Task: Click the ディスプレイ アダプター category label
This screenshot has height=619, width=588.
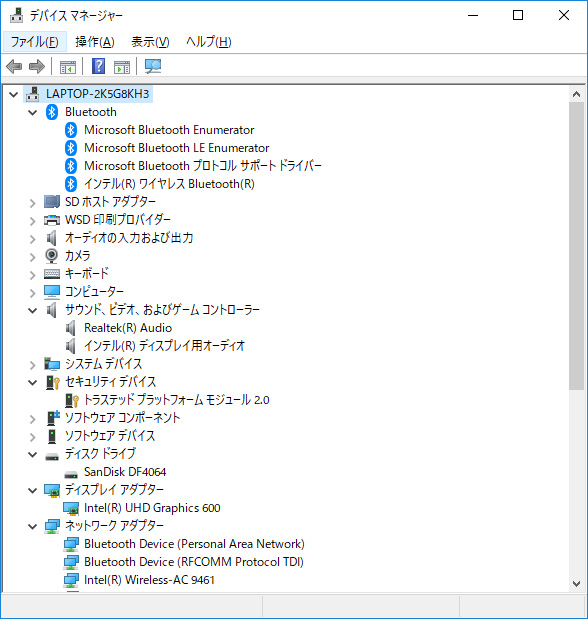Action: [114, 490]
